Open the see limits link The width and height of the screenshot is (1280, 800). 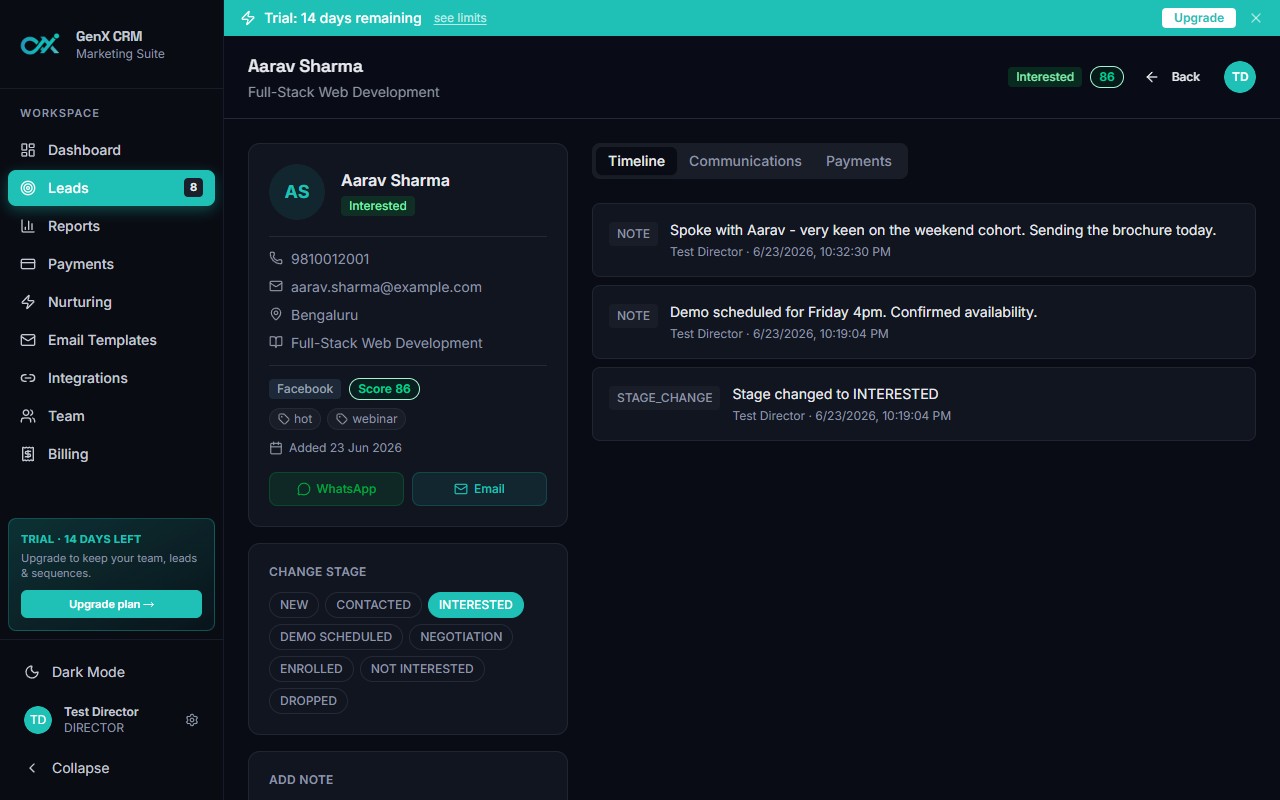460,18
